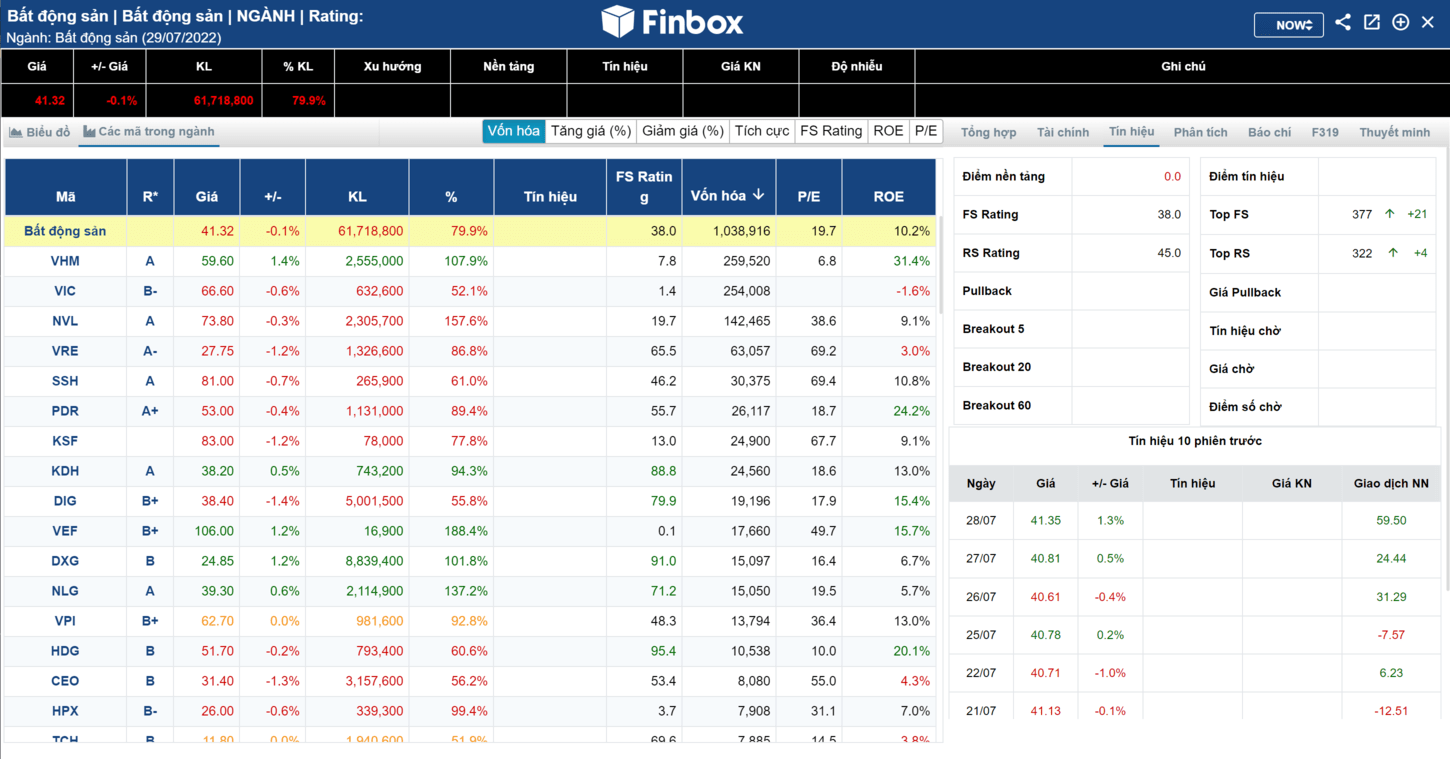Viewport: 1450px width, 759px height.
Task: Click the green up arrow beside Top FS
Action: (x=1389, y=214)
